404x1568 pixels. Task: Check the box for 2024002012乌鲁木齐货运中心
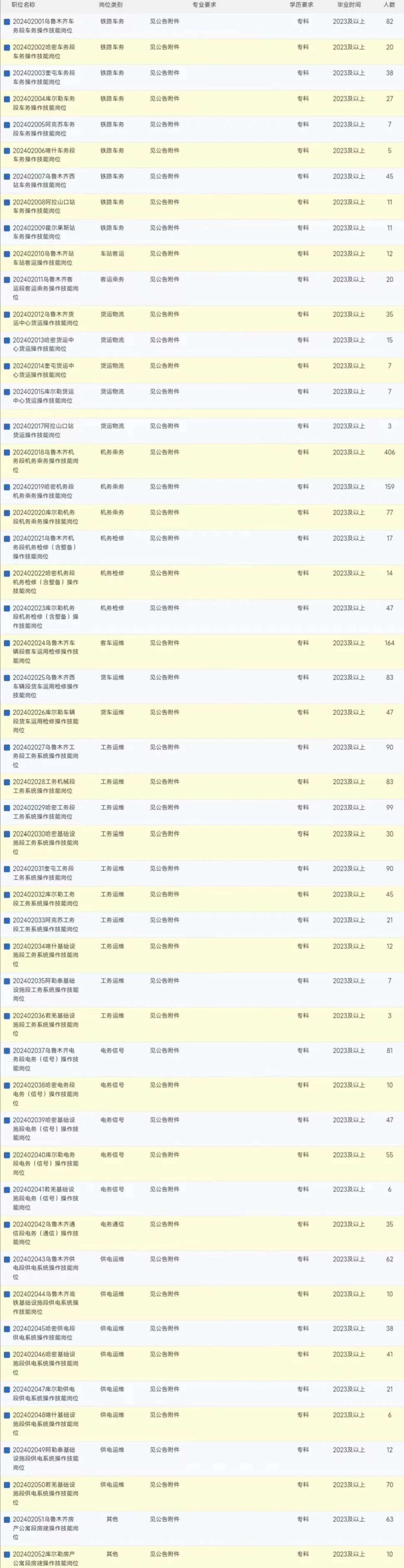pos(7,315)
